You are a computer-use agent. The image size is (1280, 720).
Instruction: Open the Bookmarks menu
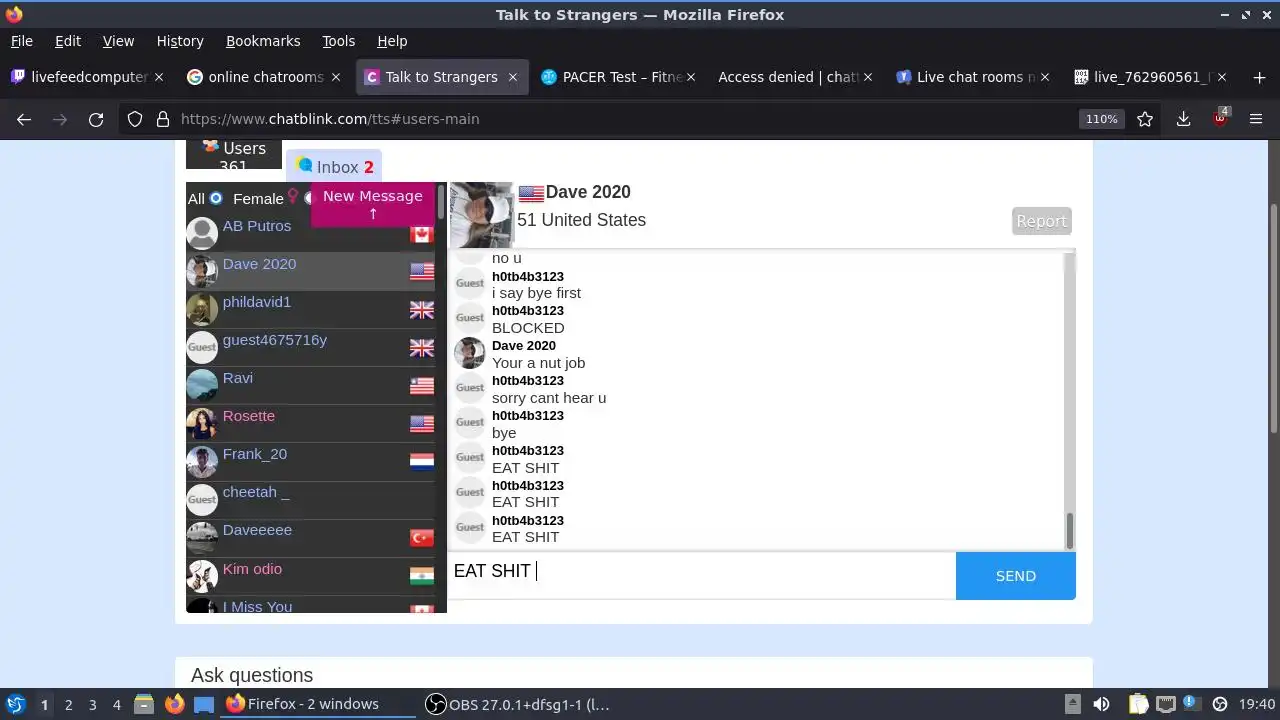[263, 41]
